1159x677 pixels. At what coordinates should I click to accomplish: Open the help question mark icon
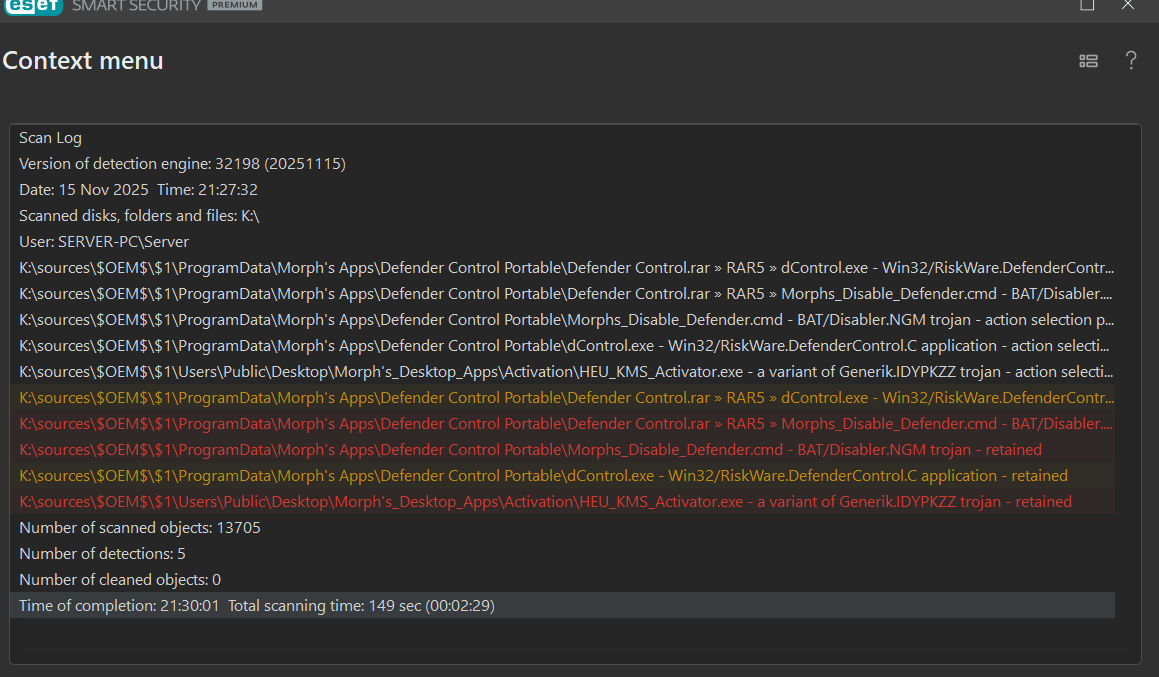pos(1131,61)
